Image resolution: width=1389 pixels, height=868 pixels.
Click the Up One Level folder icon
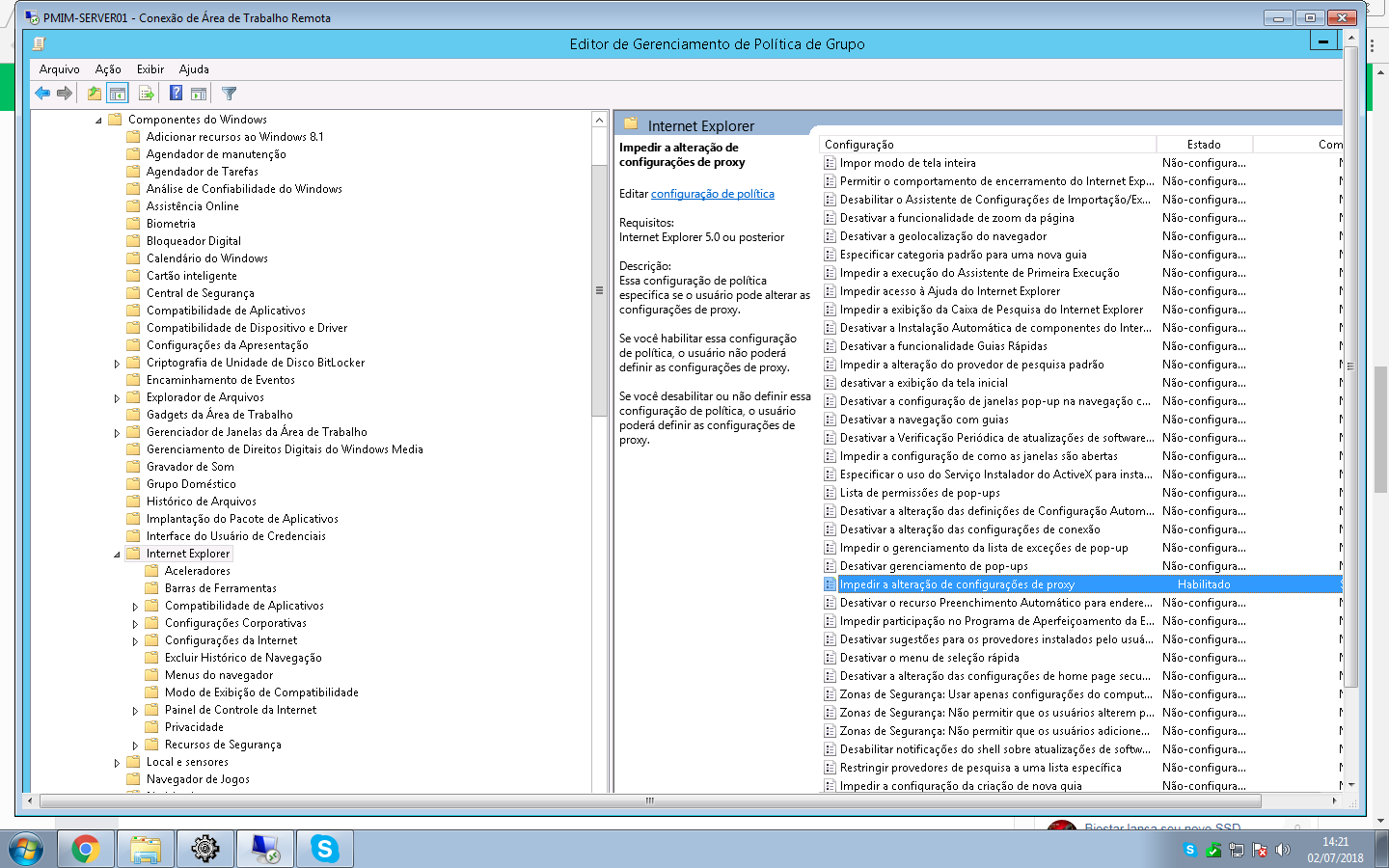click(x=95, y=94)
